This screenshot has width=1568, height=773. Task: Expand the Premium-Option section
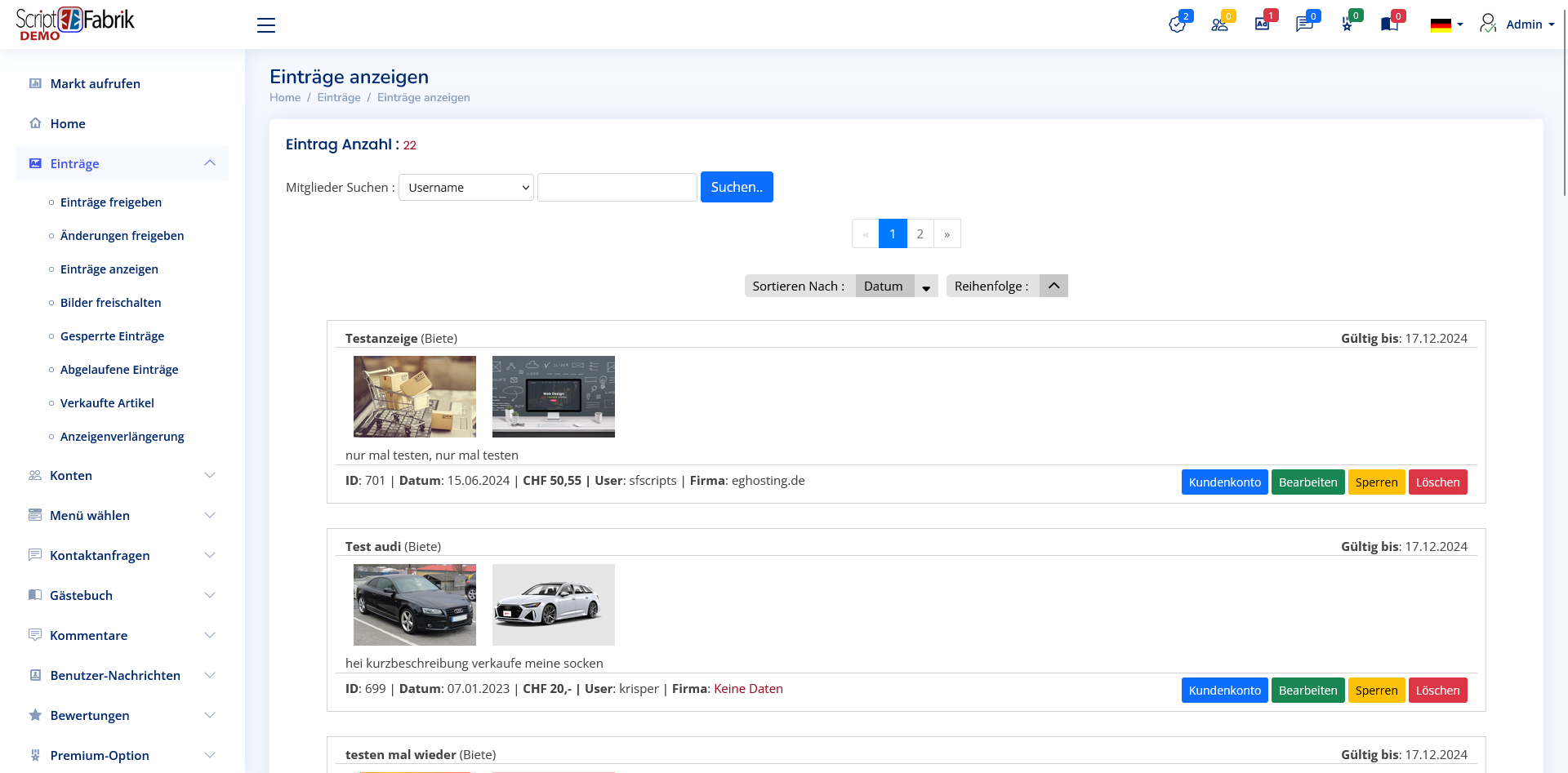[x=210, y=755]
